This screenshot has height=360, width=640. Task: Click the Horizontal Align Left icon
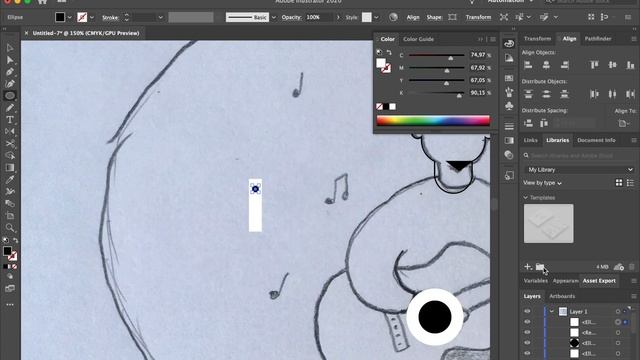pyautogui.click(x=528, y=64)
